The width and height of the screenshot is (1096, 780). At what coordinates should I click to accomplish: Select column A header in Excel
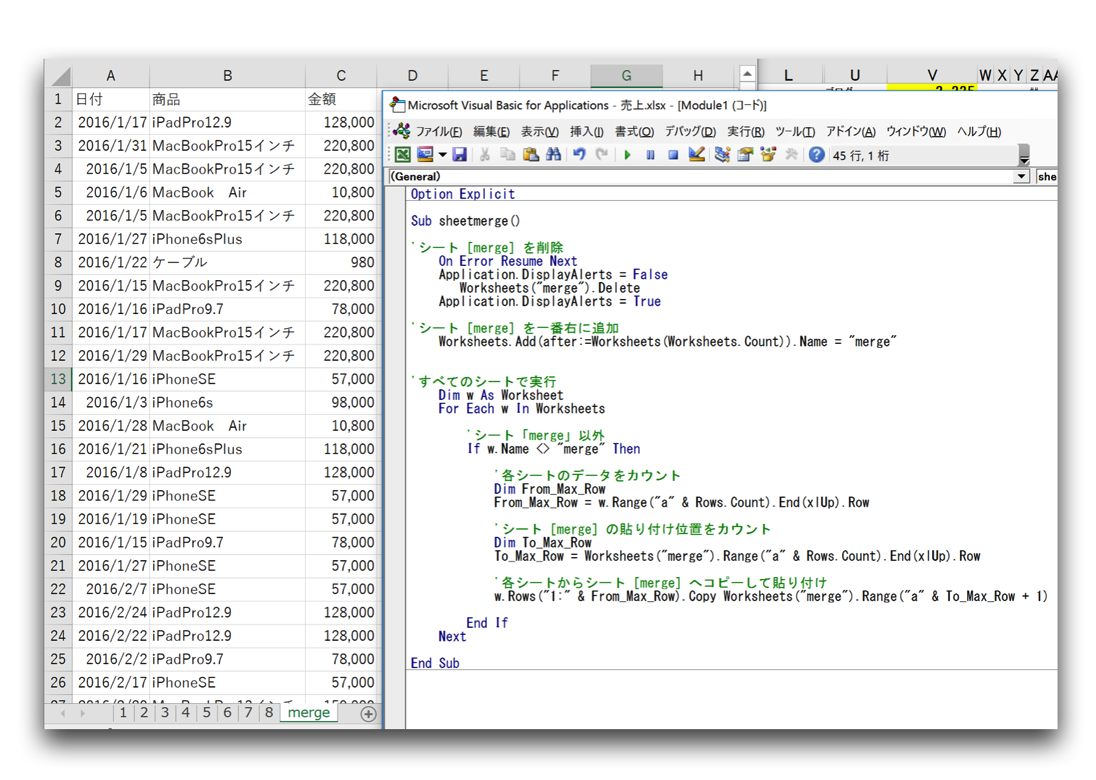(x=110, y=75)
